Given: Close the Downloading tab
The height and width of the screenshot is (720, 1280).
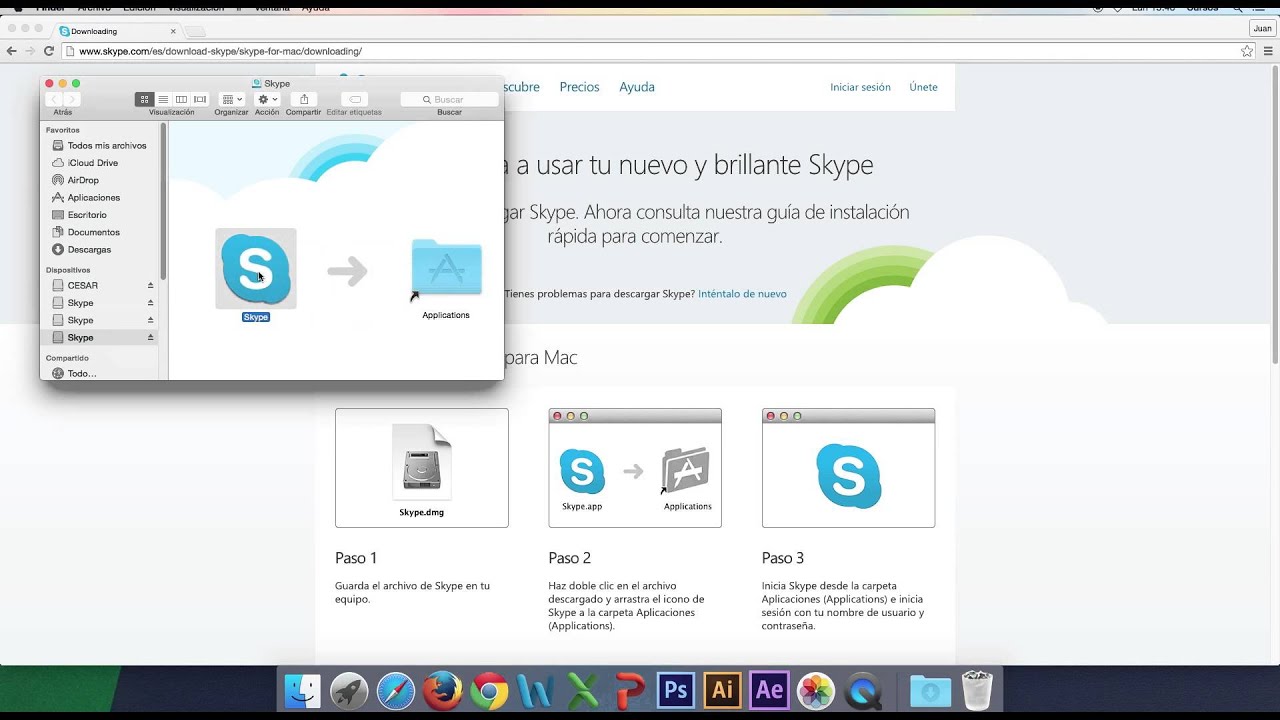Looking at the screenshot, I should (x=173, y=31).
